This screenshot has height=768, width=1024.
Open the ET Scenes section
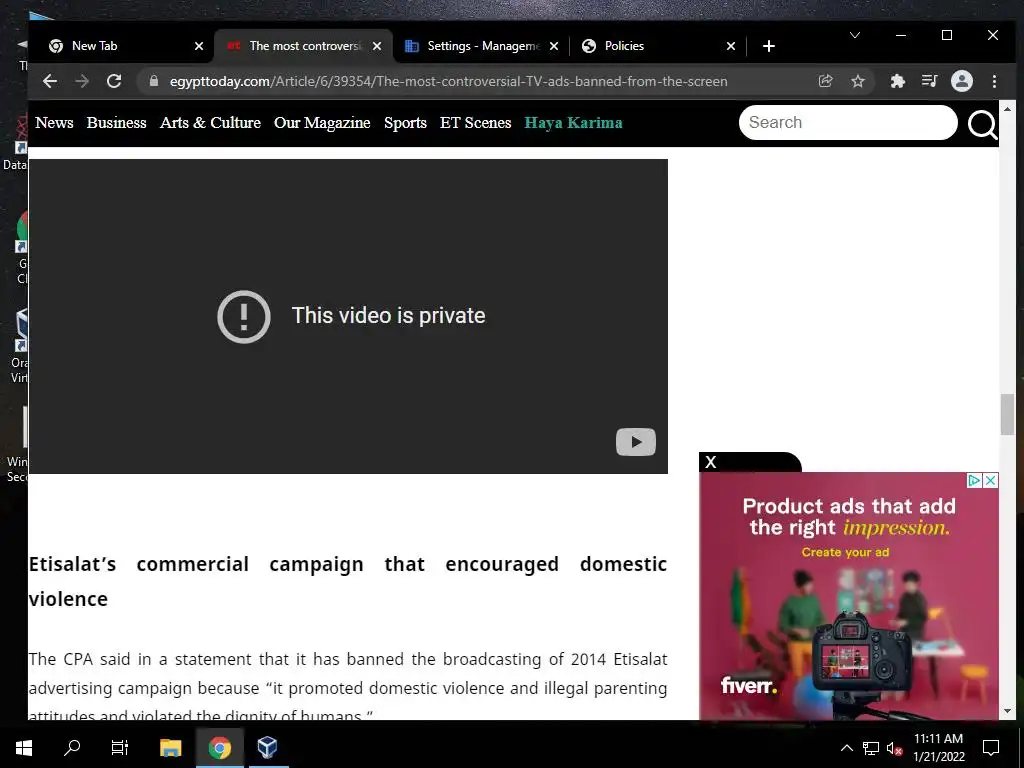475,123
